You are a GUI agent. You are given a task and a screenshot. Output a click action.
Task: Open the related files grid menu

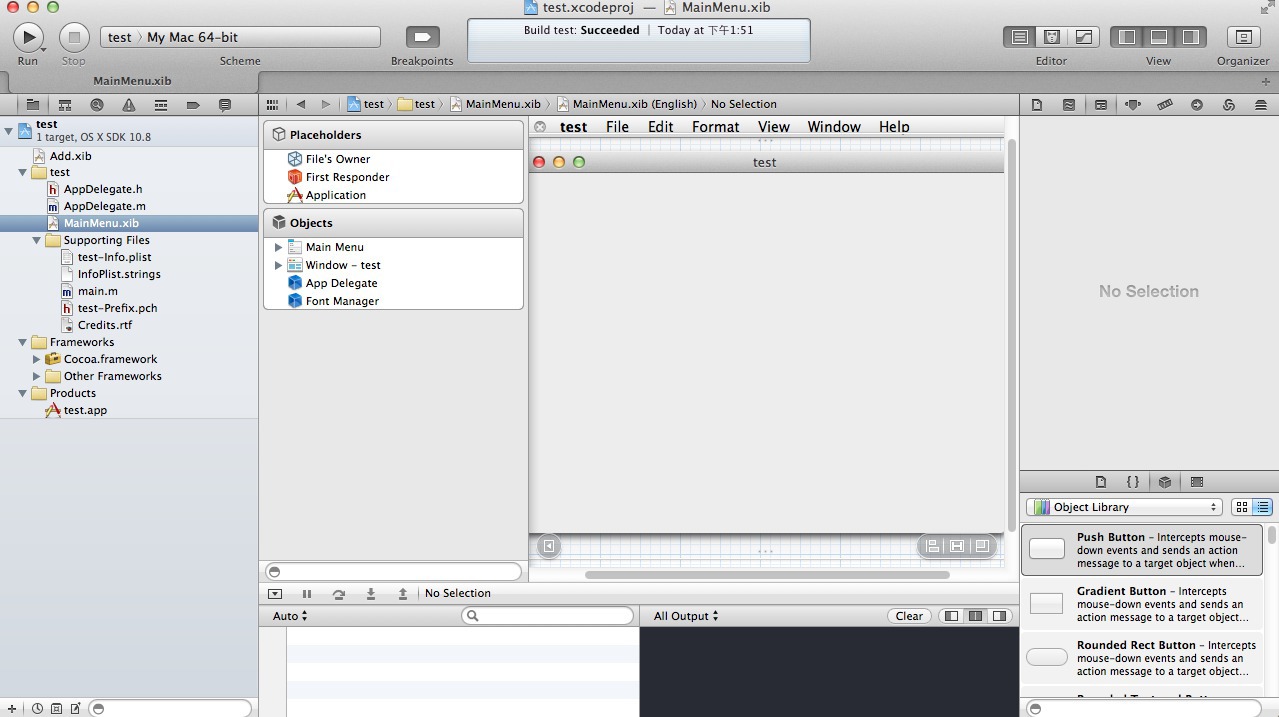(272, 104)
